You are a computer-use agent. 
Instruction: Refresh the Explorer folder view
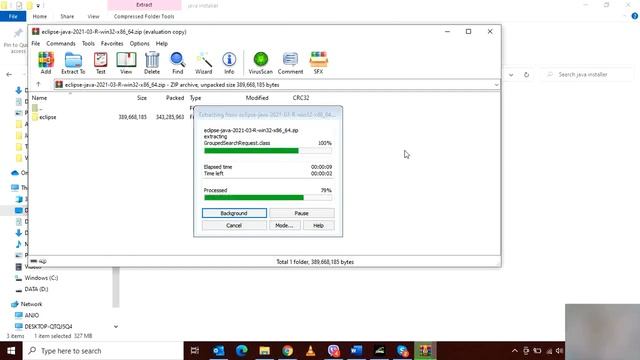[527, 75]
